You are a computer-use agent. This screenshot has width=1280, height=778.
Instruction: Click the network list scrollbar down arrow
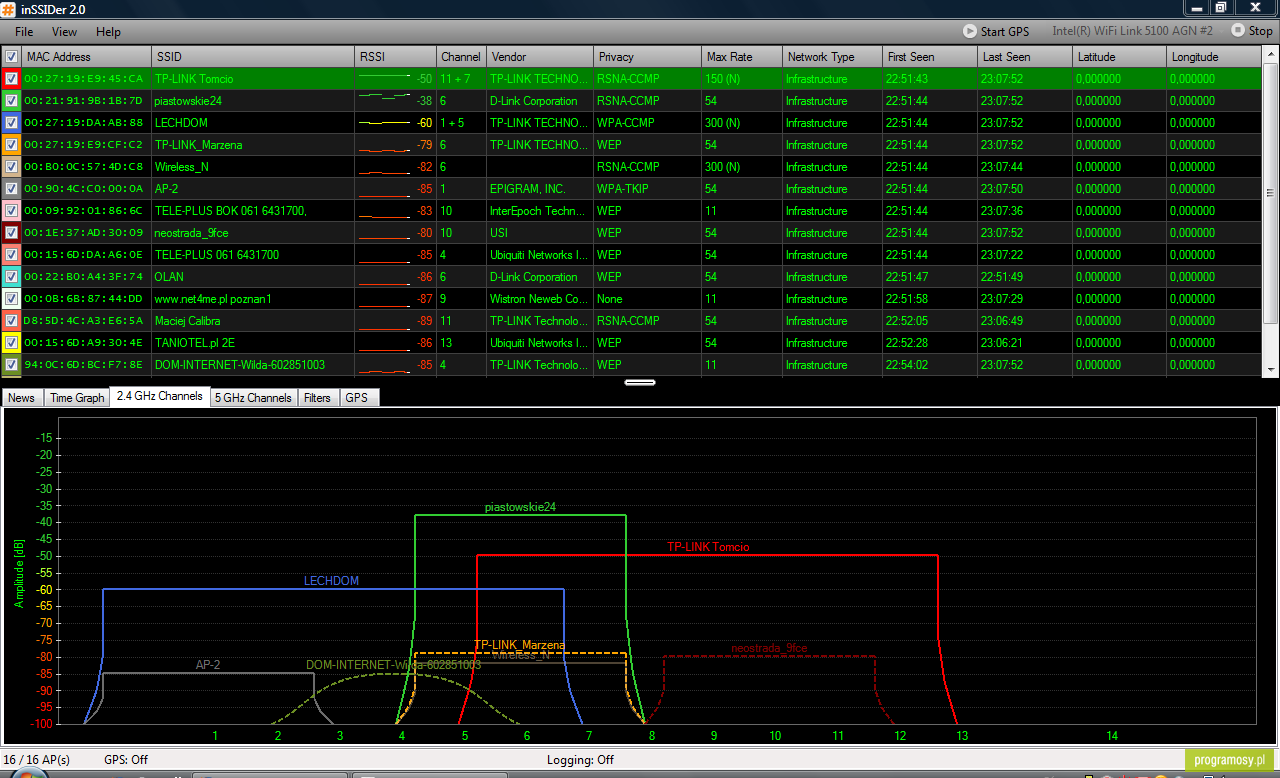click(x=1271, y=370)
